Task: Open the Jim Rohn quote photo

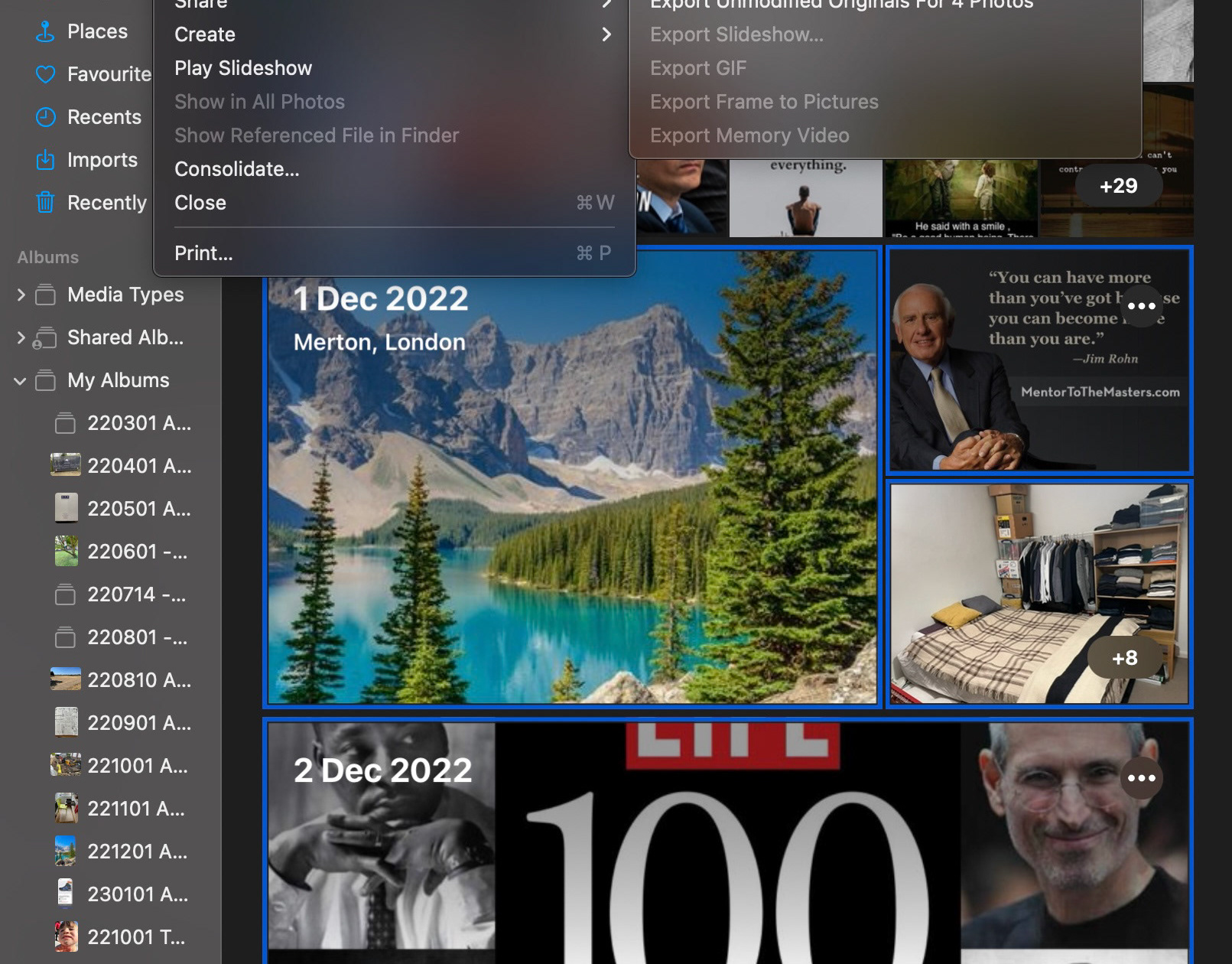Action: 1039,360
